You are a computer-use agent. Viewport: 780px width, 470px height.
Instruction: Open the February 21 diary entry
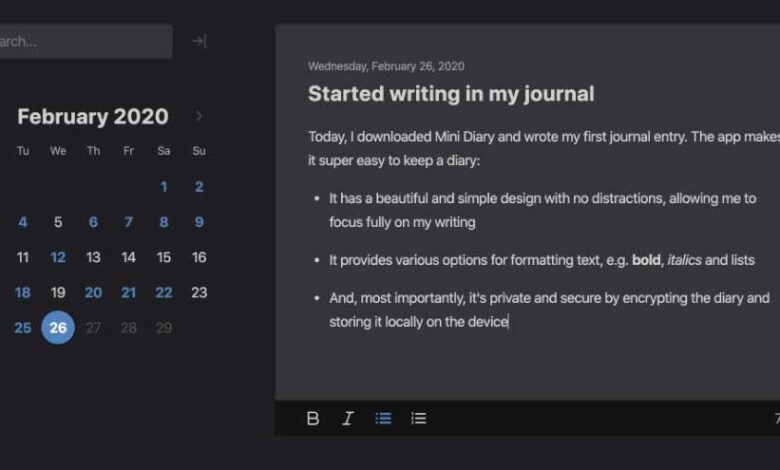point(129,292)
